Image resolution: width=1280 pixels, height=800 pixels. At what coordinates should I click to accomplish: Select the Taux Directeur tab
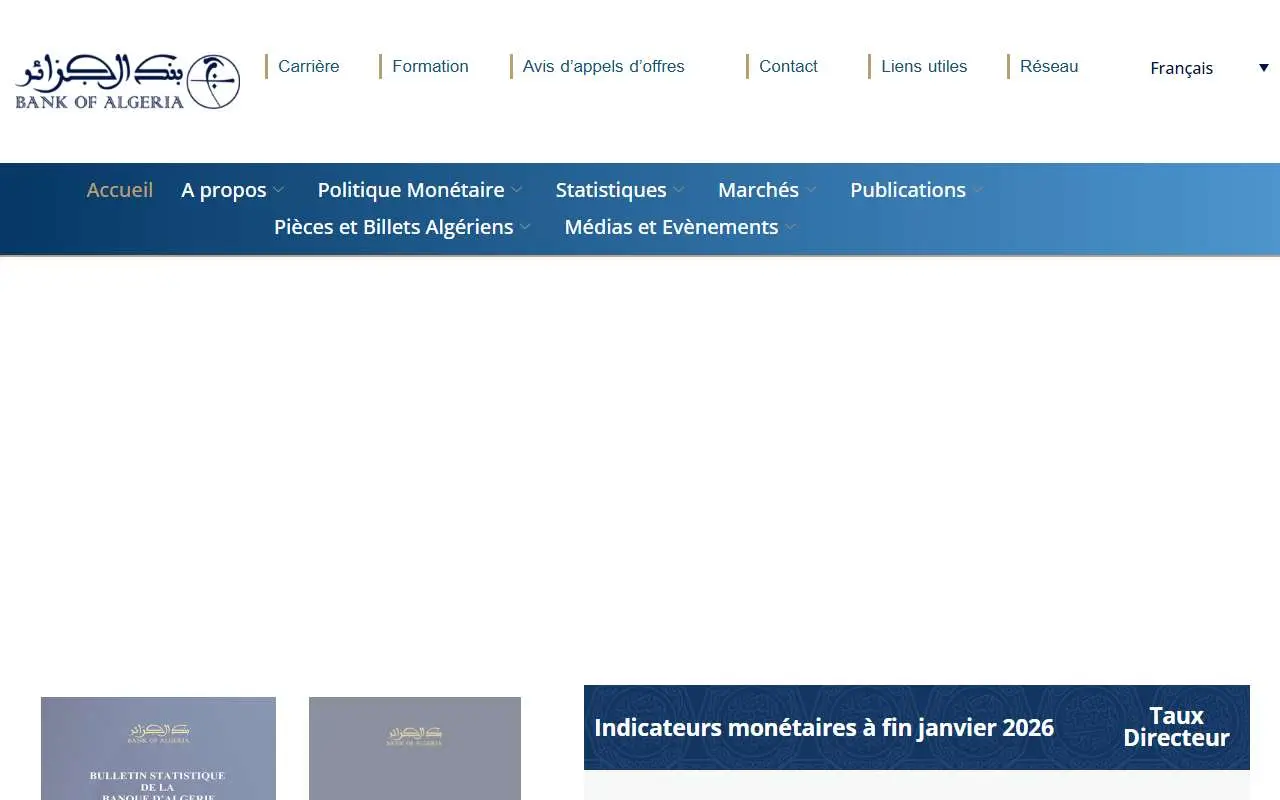pyautogui.click(x=1176, y=727)
